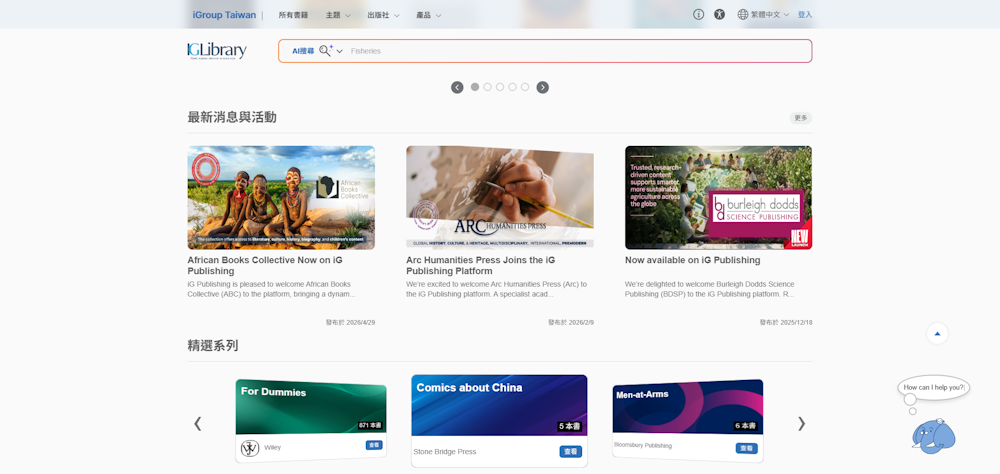The height and width of the screenshot is (474, 1000).
Task: Click the '發布於 2025/12/18' date text
Action: tap(786, 322)
